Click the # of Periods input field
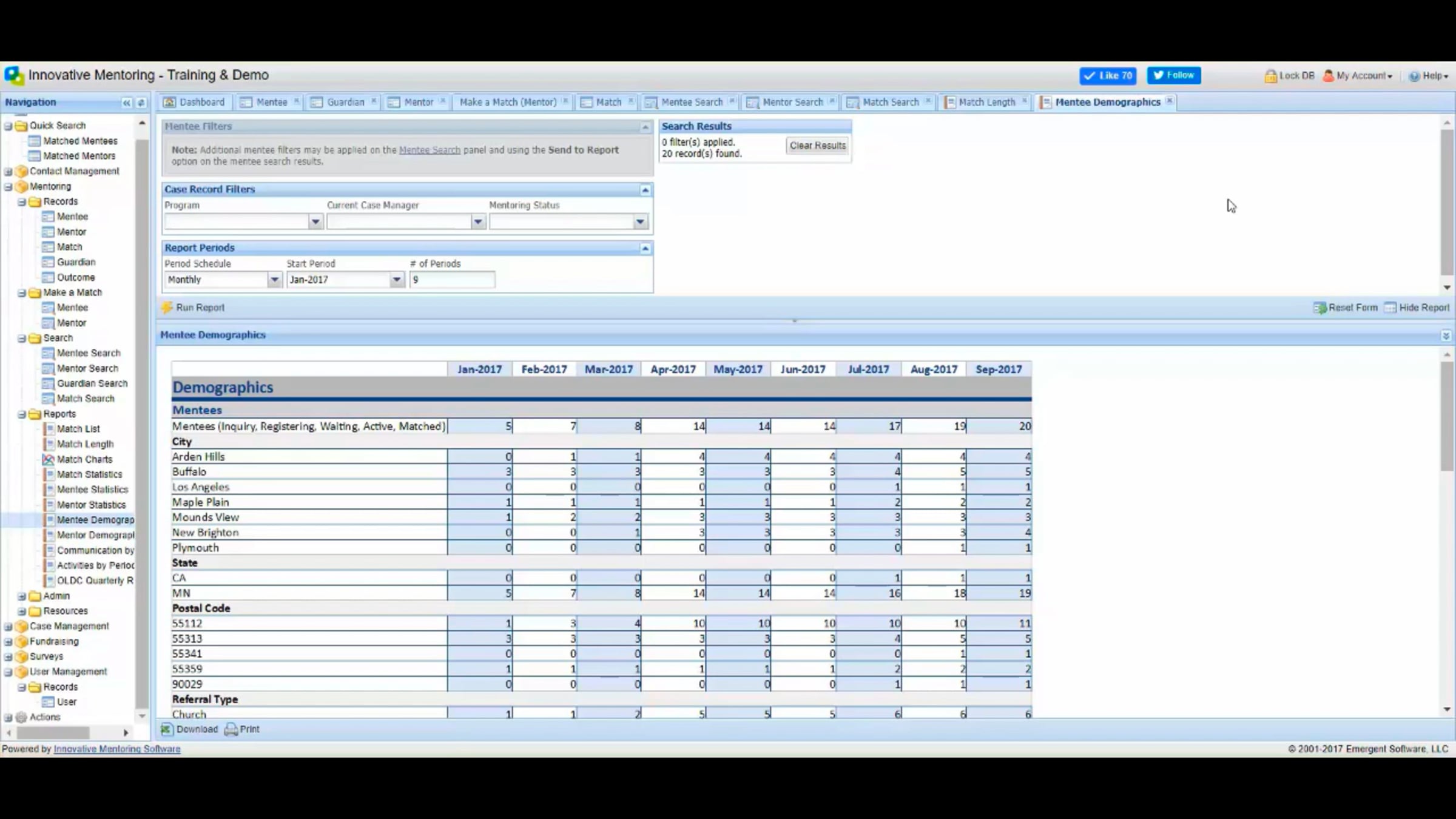Viewport: 1456px width, 819px height. point(452,280)
